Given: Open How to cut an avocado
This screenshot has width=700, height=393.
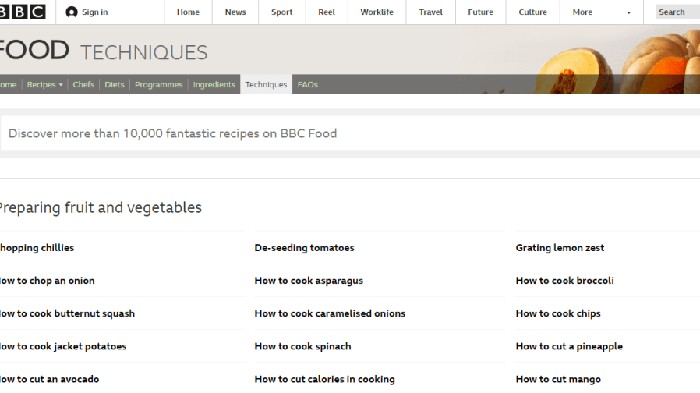Looking at the screenshot, I should pyautogui.click(x=49, y=379).
